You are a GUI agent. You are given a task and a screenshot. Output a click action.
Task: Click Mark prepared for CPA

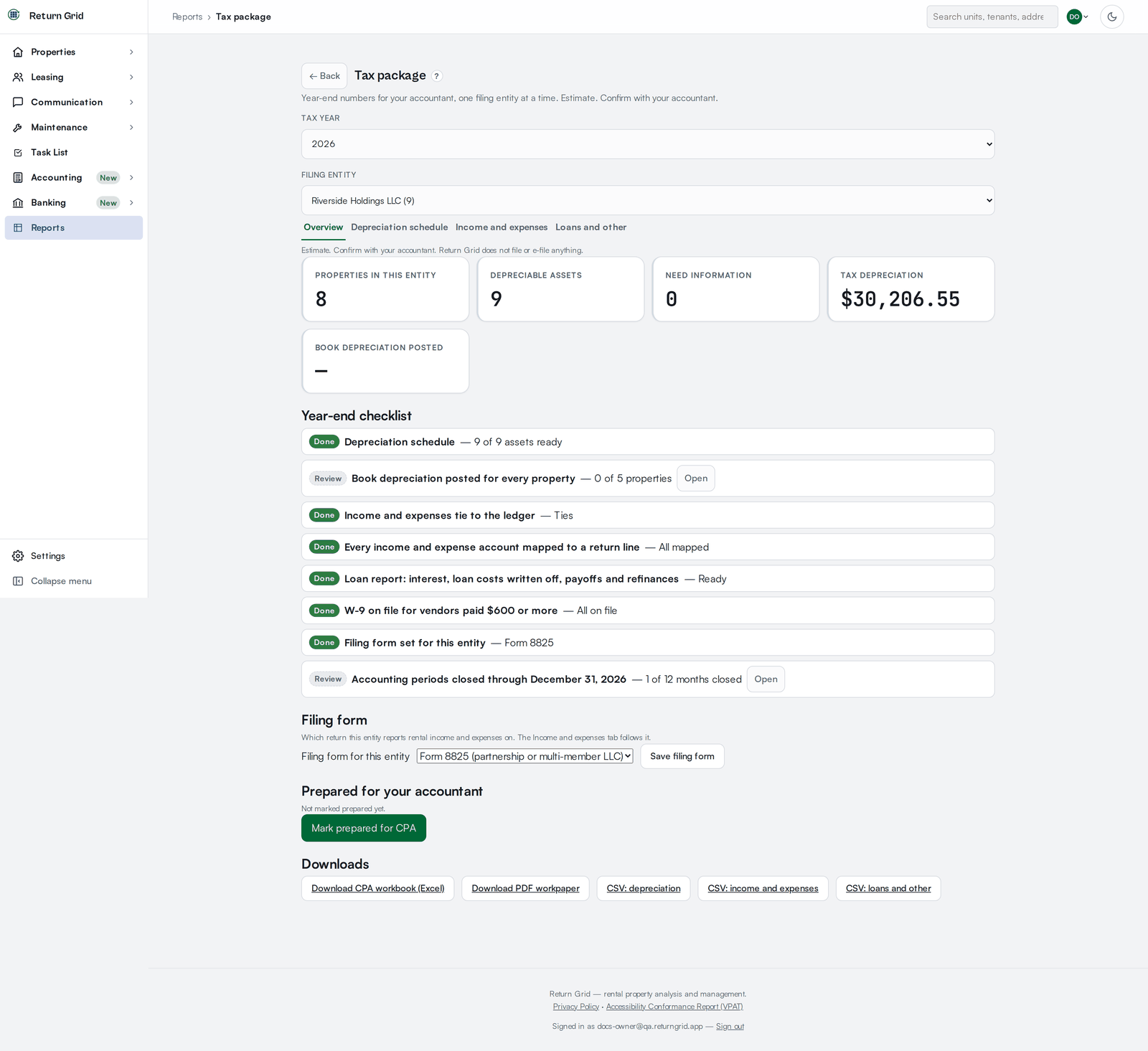point(364,828)
